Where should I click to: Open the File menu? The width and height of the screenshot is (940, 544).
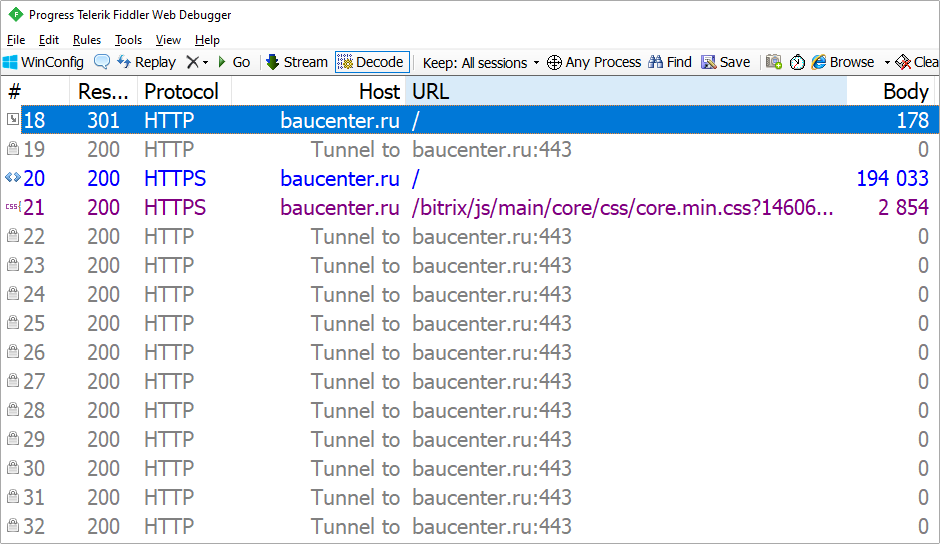[x=16, y=40]
